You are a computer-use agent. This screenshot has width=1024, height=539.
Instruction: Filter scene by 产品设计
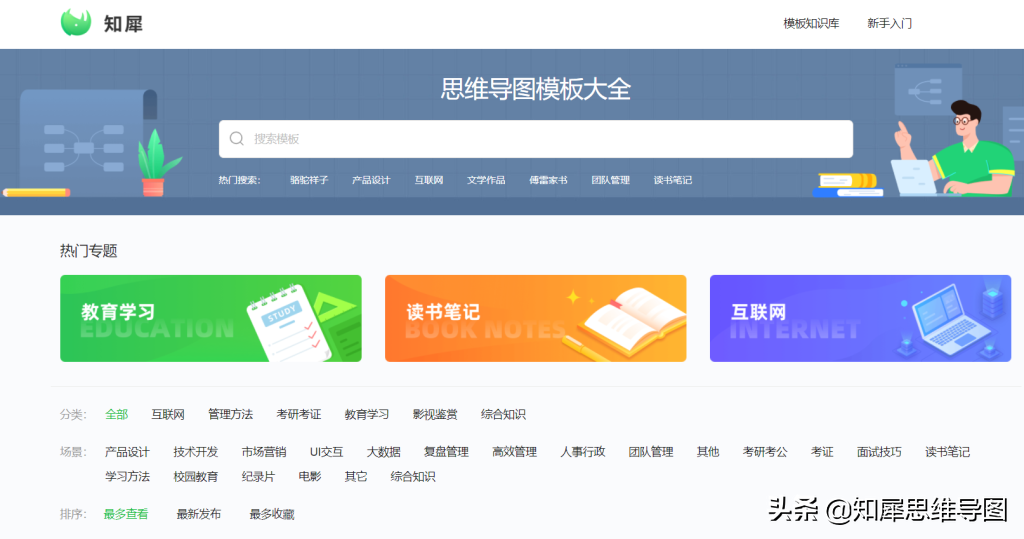click(x=127, y=451)
